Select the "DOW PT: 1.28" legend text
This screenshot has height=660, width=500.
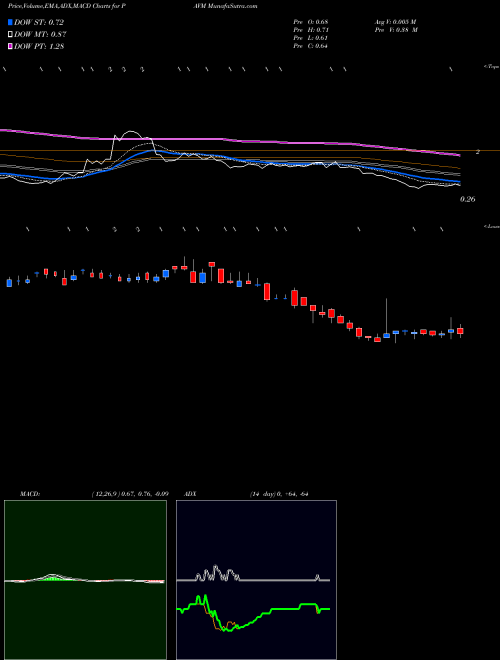(x=39, y=46)
